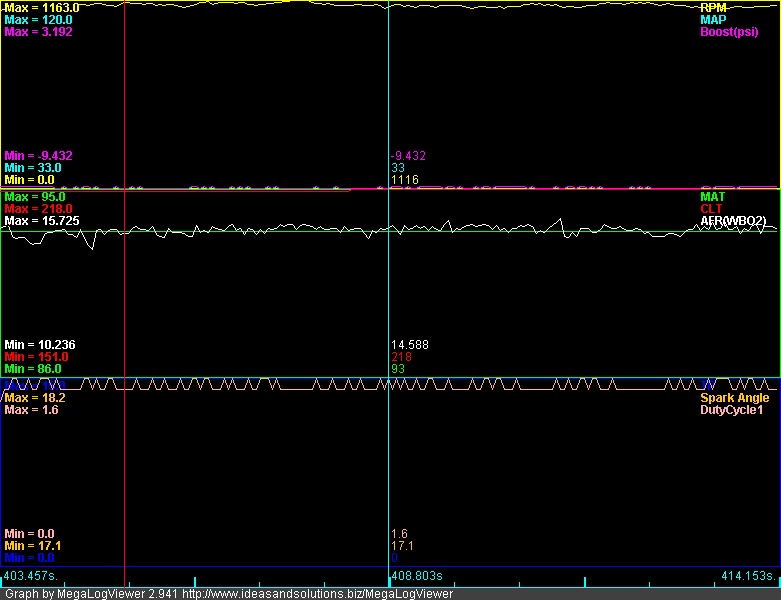This screenshot has height=600, width=781.
Task: Click the "Max = 15.725" AFR readout
Action: 42,221
